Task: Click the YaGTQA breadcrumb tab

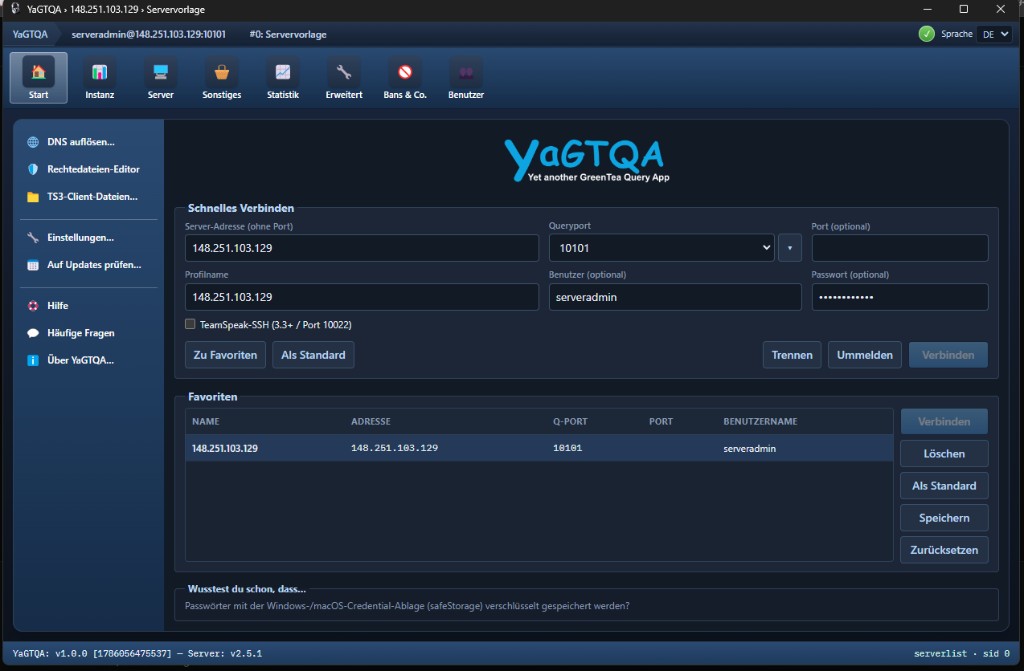Action: click(x=30, y=34)
